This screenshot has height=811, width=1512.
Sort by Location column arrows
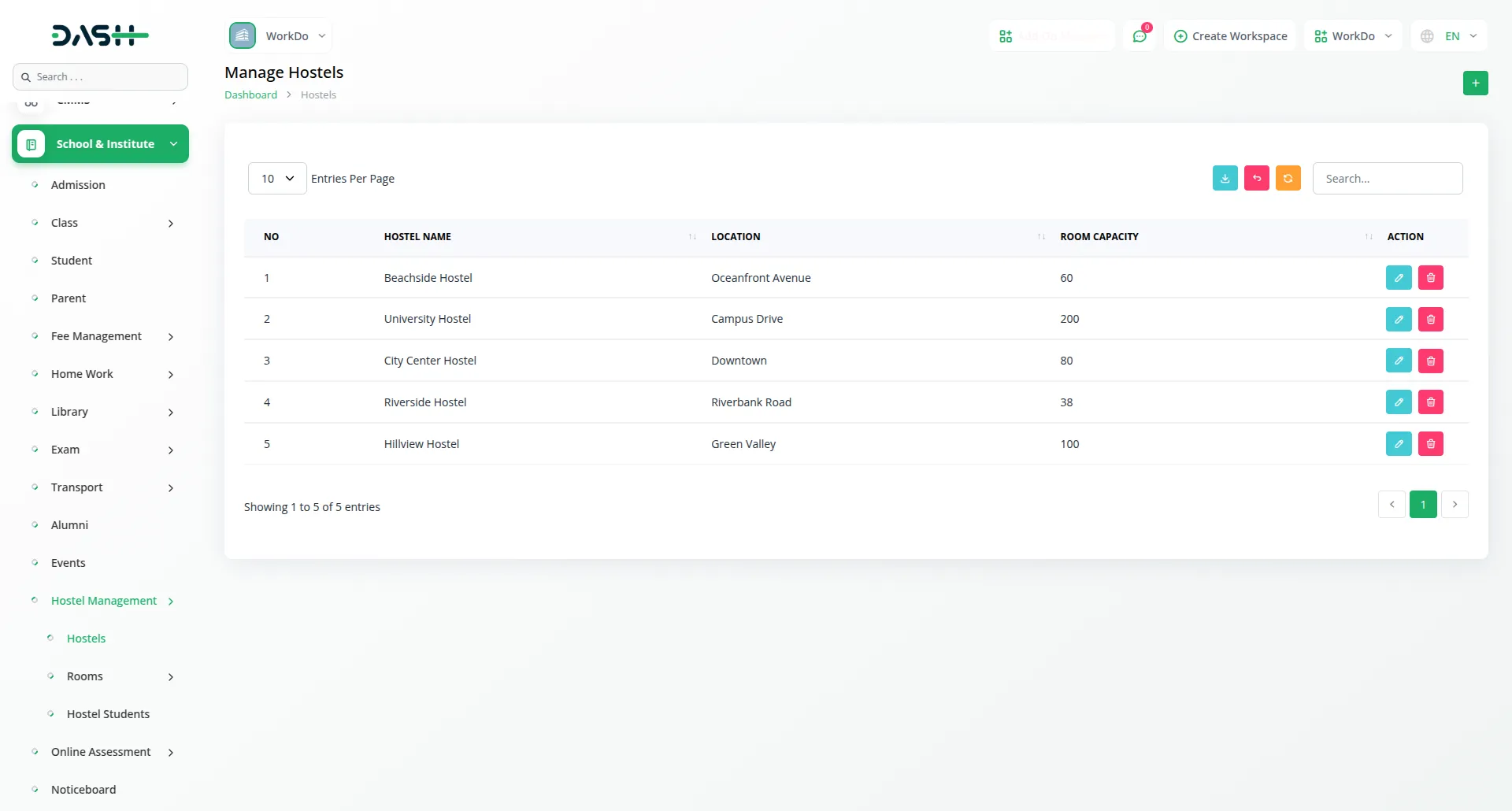pos(1041,236)
